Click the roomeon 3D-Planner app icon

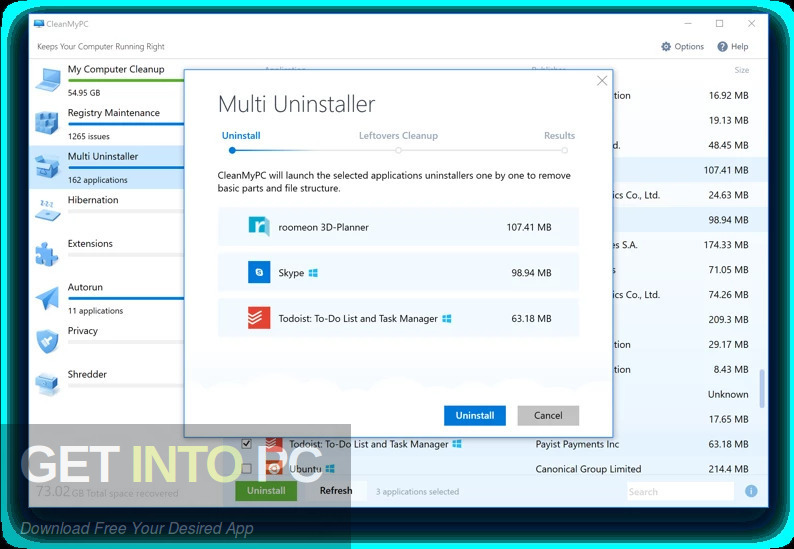(x=259, y=226)
